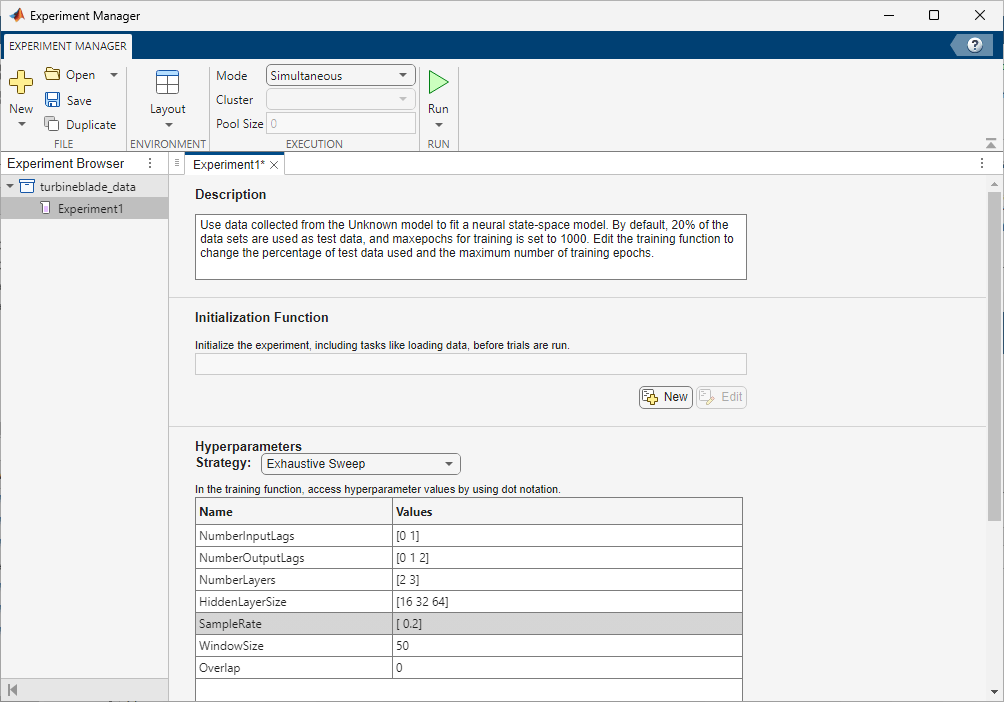Open the Experiment Browser options menu

coord(150,163)
